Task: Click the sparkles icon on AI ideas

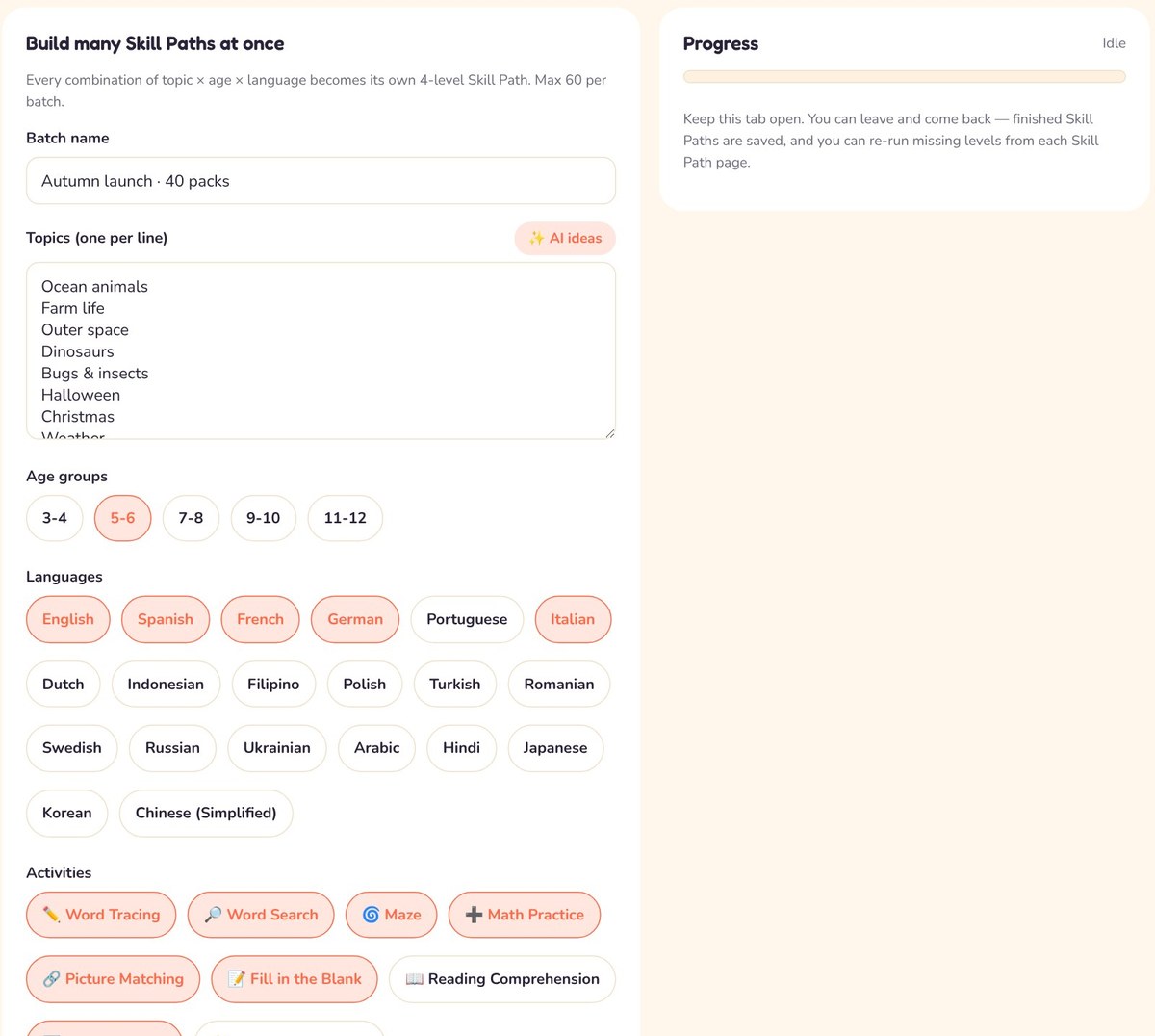Action: [x=536, y=238]
